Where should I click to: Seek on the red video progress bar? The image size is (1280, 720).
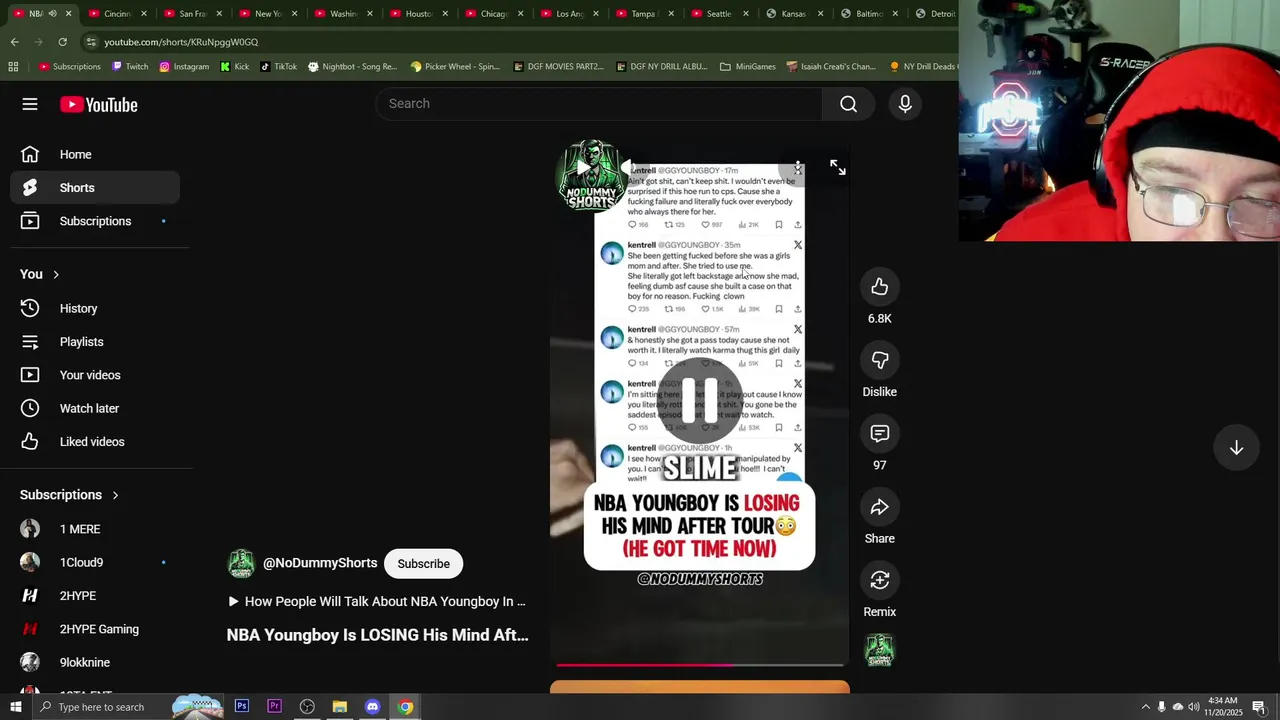(700, 664)
